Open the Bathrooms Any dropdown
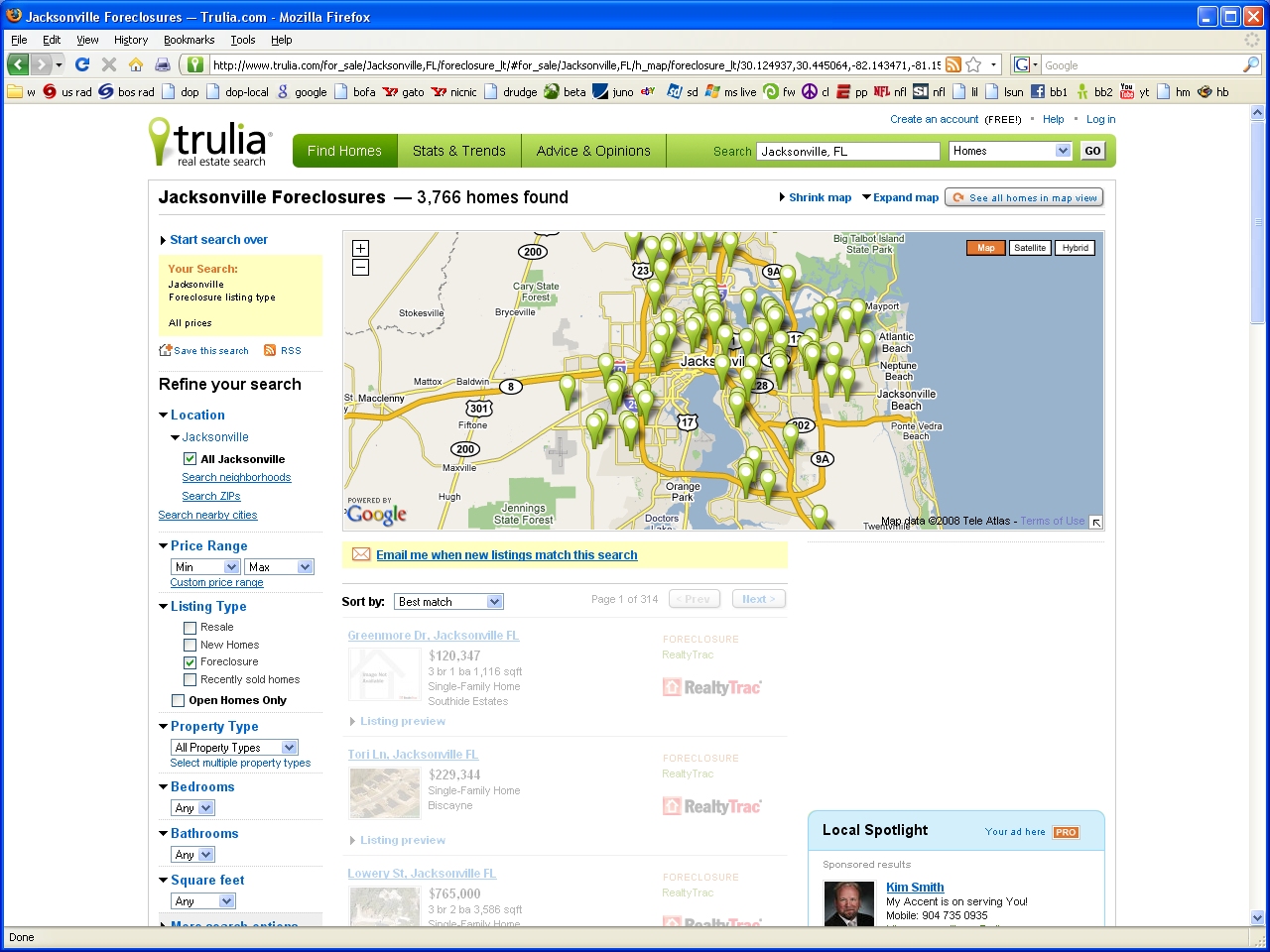 tap(192, 855)
